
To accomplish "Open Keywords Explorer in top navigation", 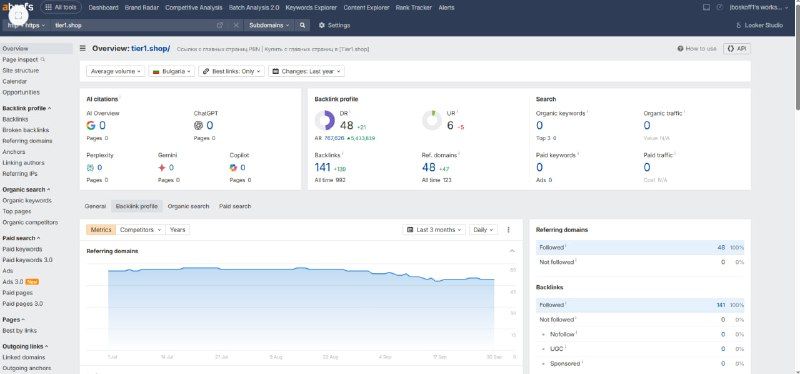I will point(311,8).
